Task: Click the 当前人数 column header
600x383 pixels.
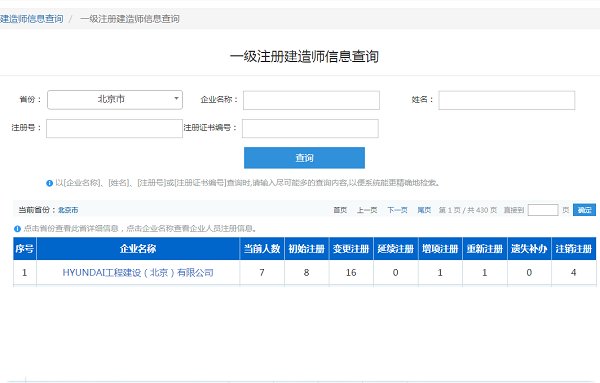Action: [x=262, y=249]
